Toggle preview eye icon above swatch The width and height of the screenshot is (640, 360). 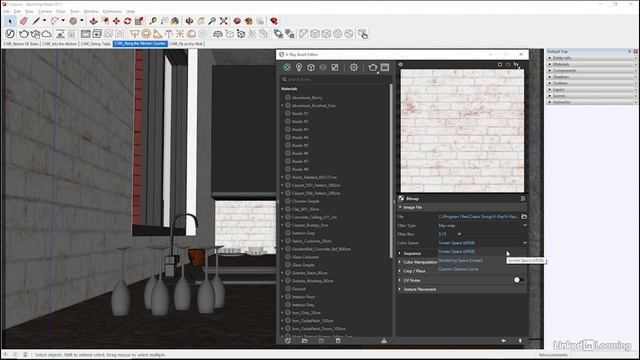(401, 64)
